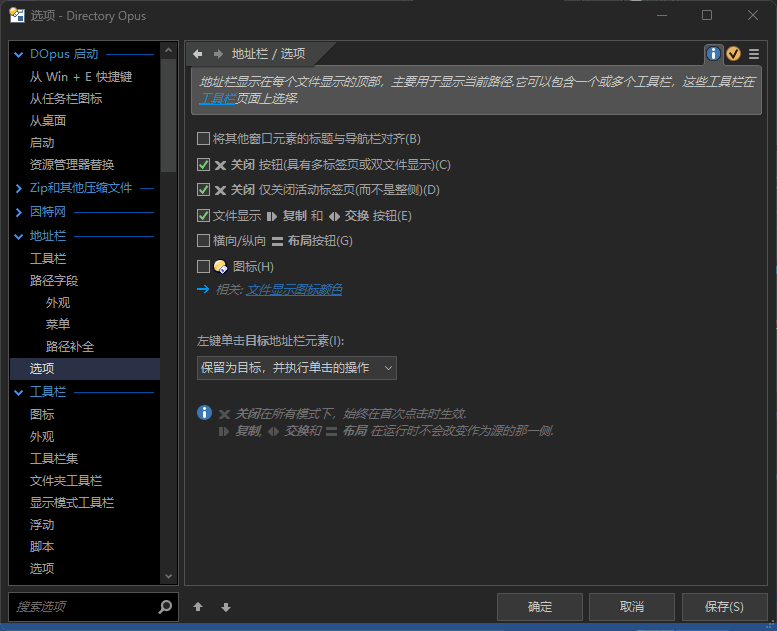Collapse the DOpus 启动 category
Screen dimensions: 777x631
19,54
